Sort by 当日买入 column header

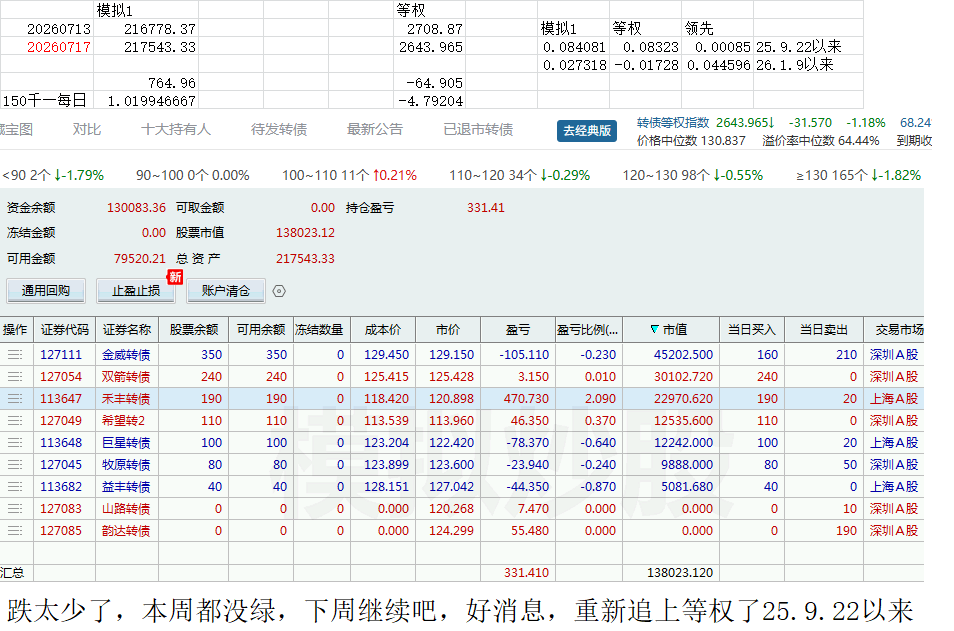751,329
